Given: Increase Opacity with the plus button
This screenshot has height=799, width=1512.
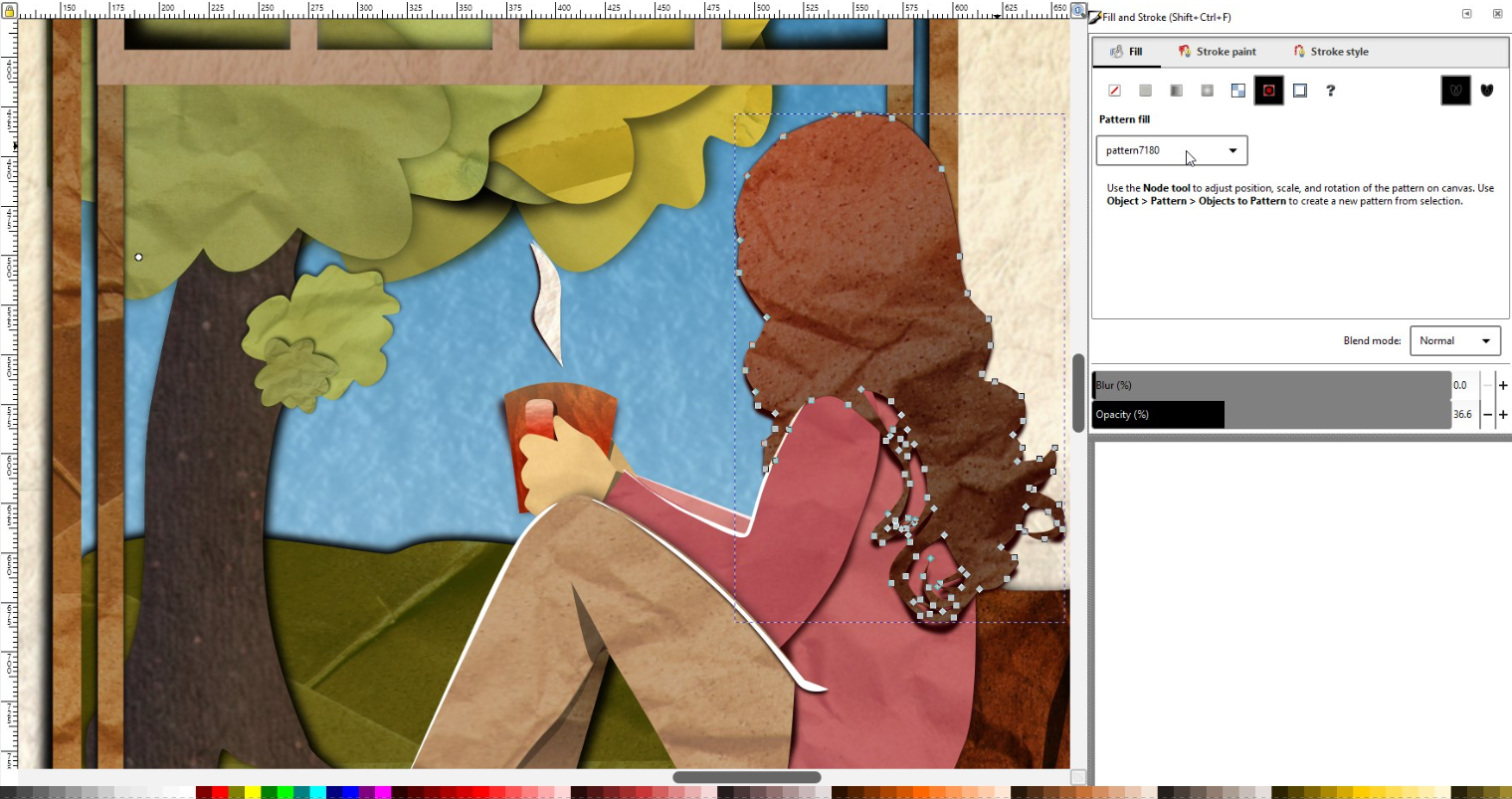Looking at the screenshot, I should pyautogui.click(x=1503, y=415).
